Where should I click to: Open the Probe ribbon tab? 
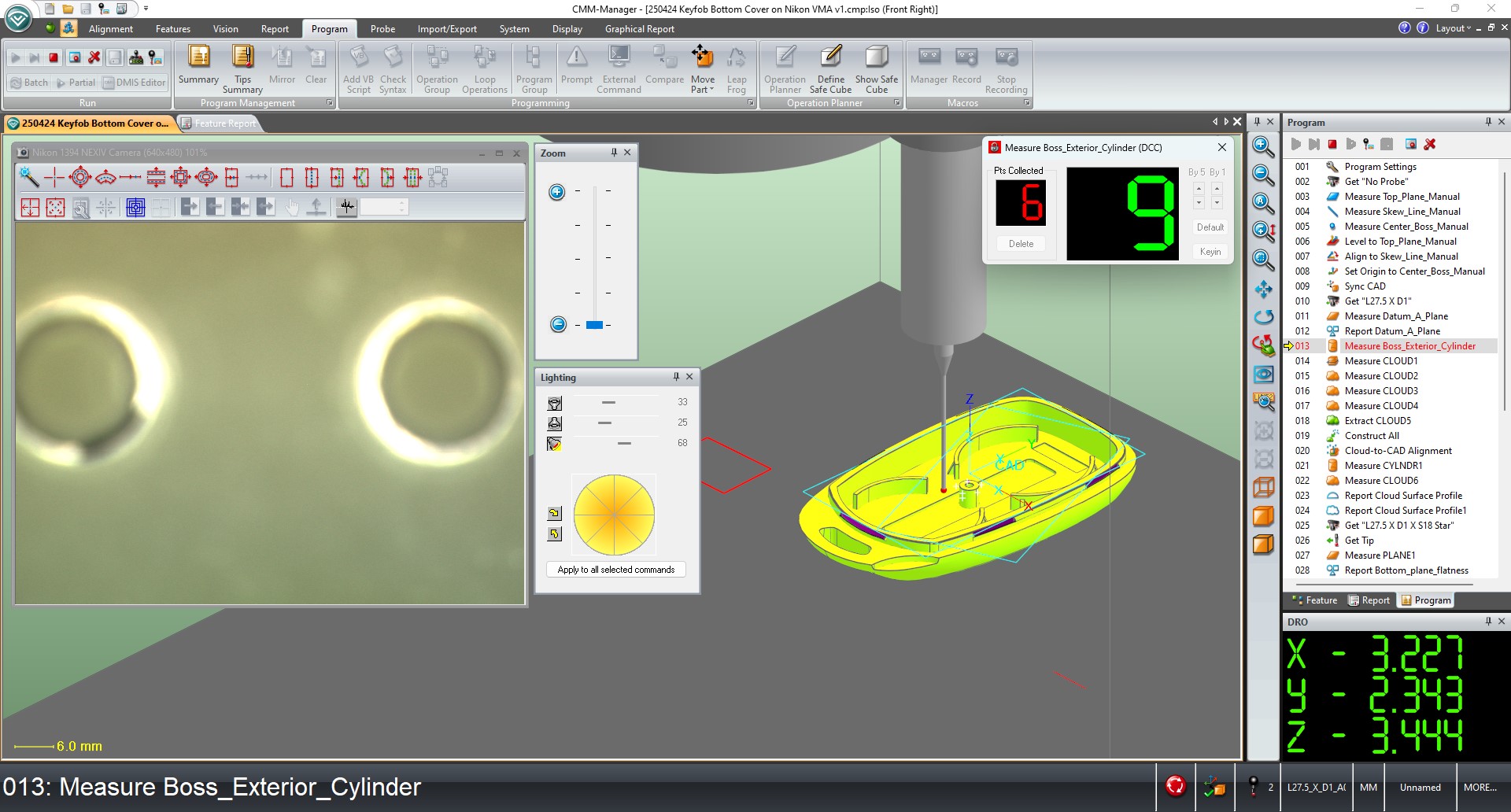pyautogui.click(x=382, y=29)
